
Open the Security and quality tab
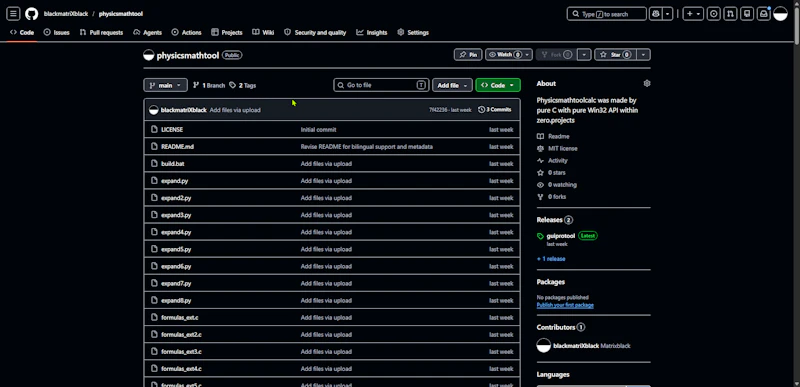click(x=315, y=33)
